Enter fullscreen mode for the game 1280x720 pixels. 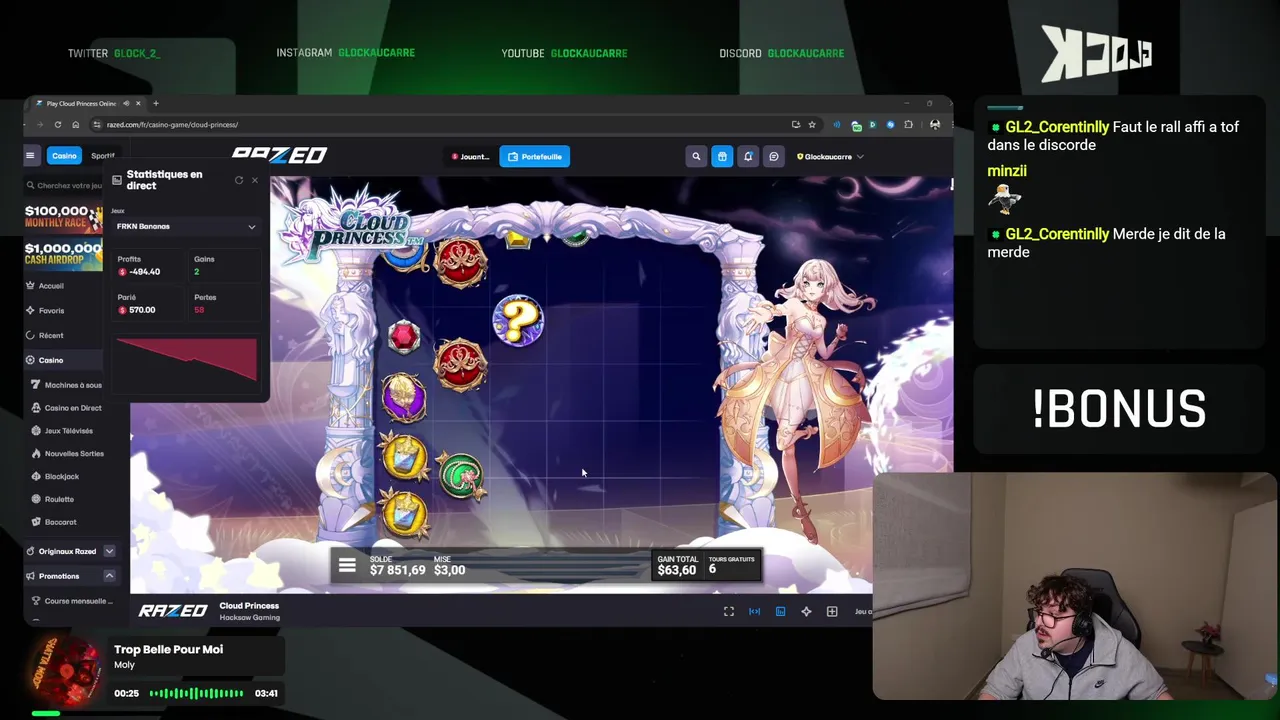point(729,612)
